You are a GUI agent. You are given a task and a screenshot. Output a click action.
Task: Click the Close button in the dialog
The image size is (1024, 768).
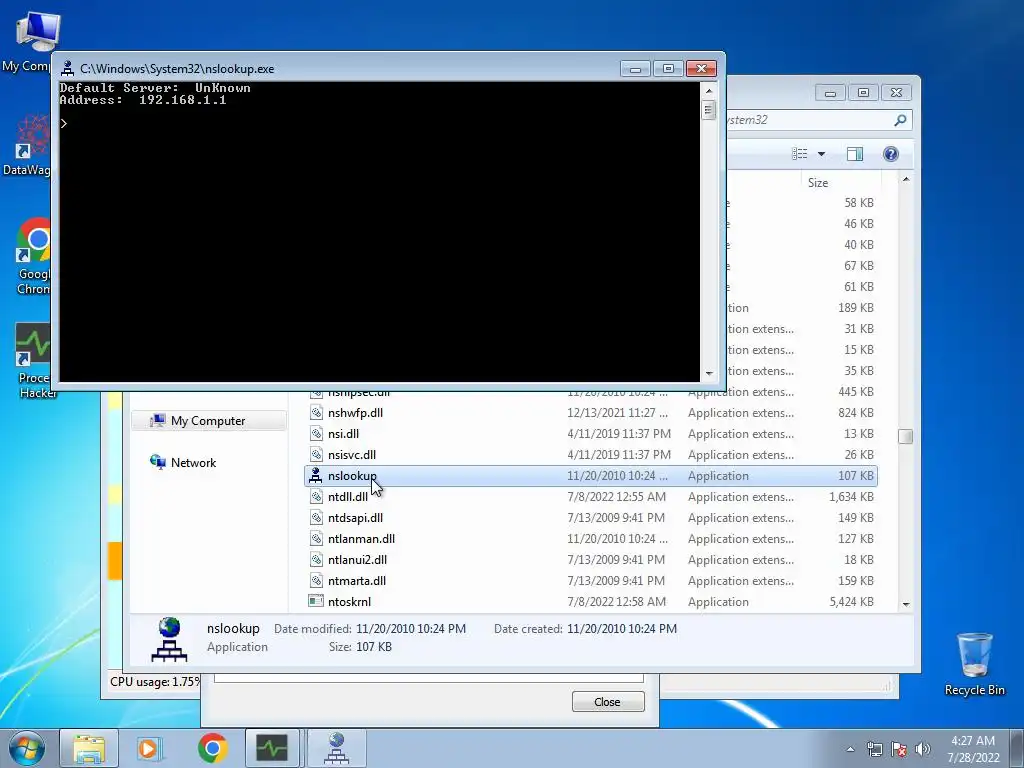(608, 702)
